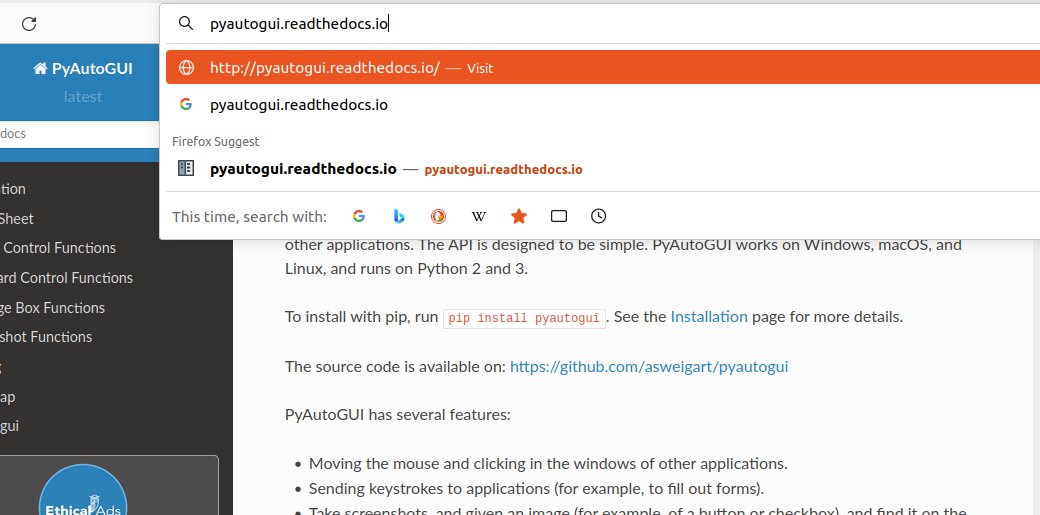Open the shot Functions sidebar item
The image size is (1040, 515).
pos(46,337)
